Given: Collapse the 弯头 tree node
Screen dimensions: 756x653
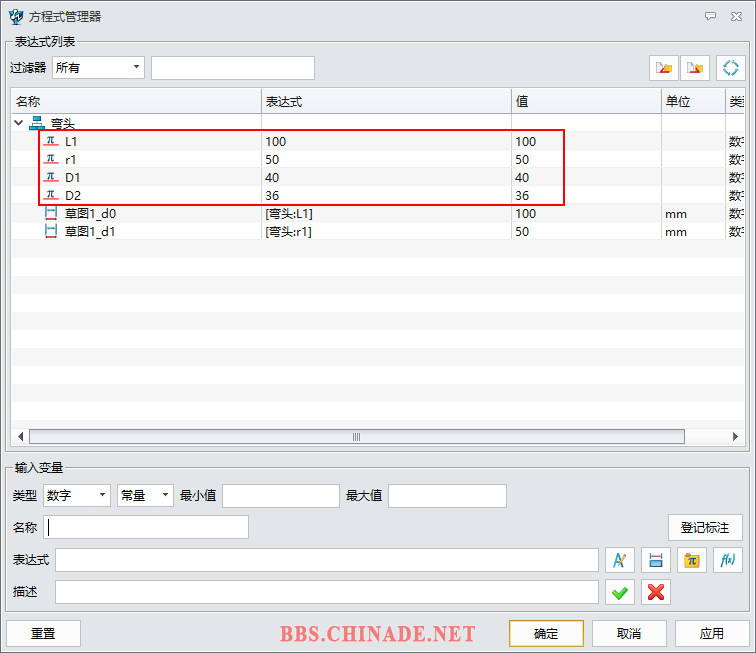Looking at the screenshot, I should 19,122.
